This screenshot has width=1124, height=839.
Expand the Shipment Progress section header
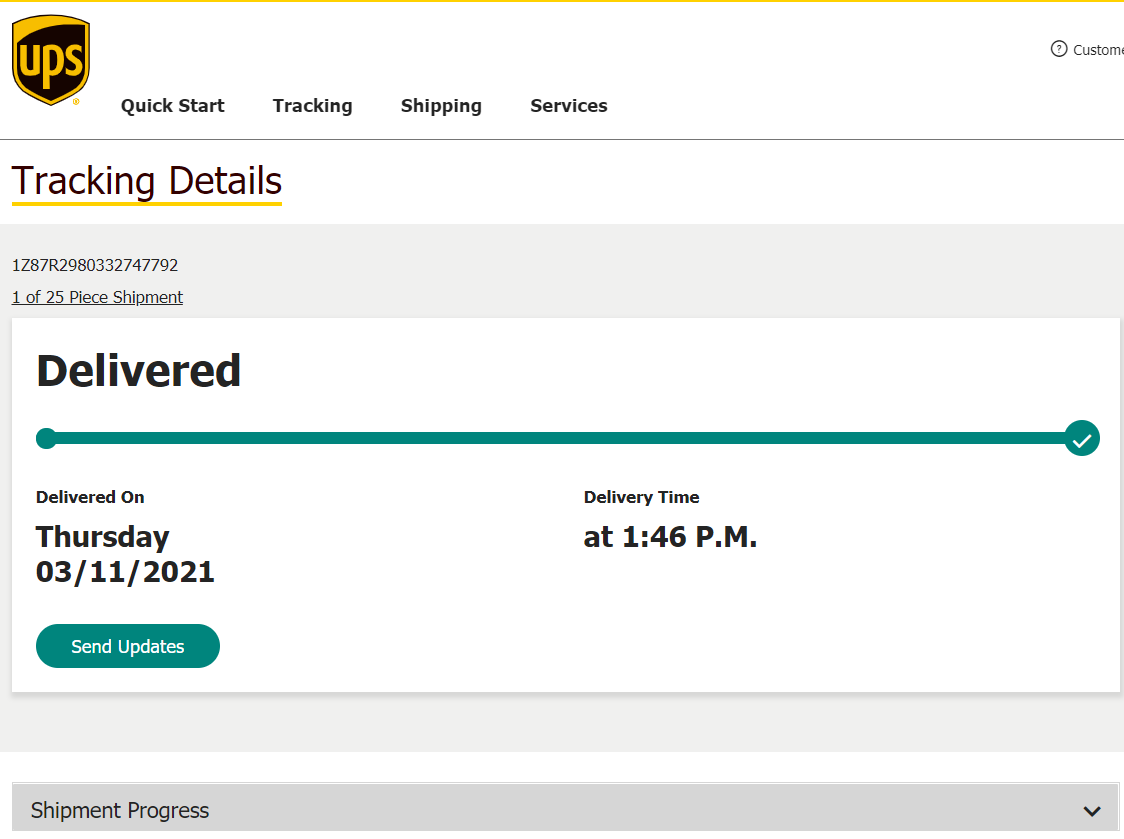click(120, 810)
